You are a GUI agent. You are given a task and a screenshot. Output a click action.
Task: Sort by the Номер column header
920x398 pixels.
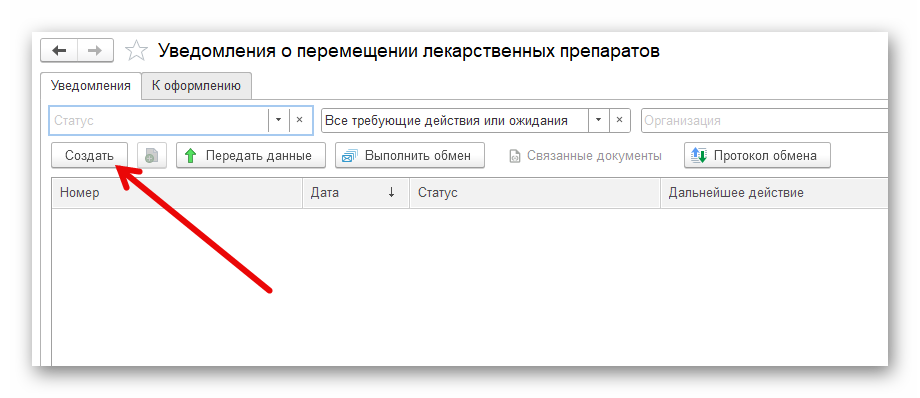[x=177, y=193]
